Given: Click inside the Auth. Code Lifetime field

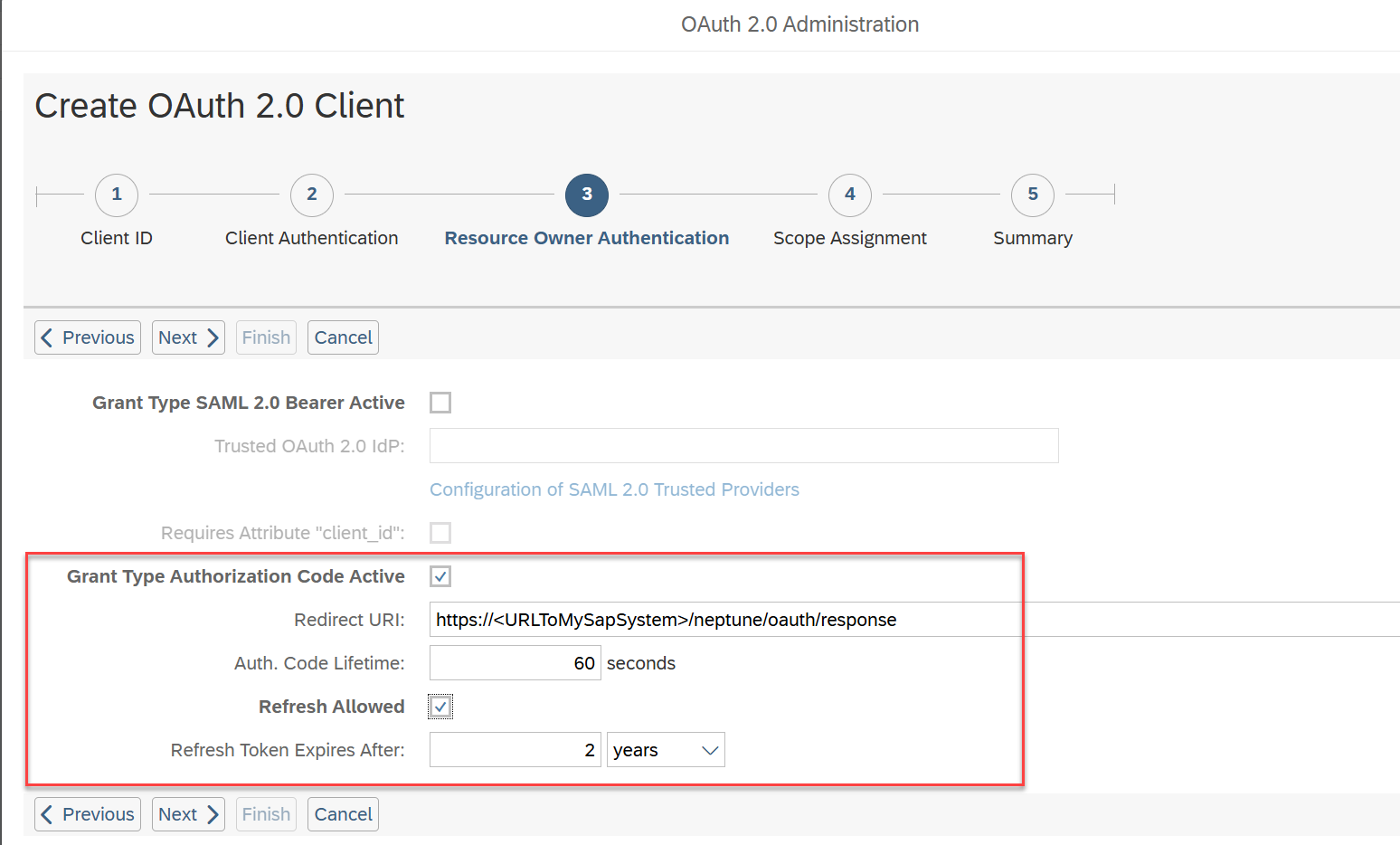Looking at the screenshot, I should click(x=515, y=662).
